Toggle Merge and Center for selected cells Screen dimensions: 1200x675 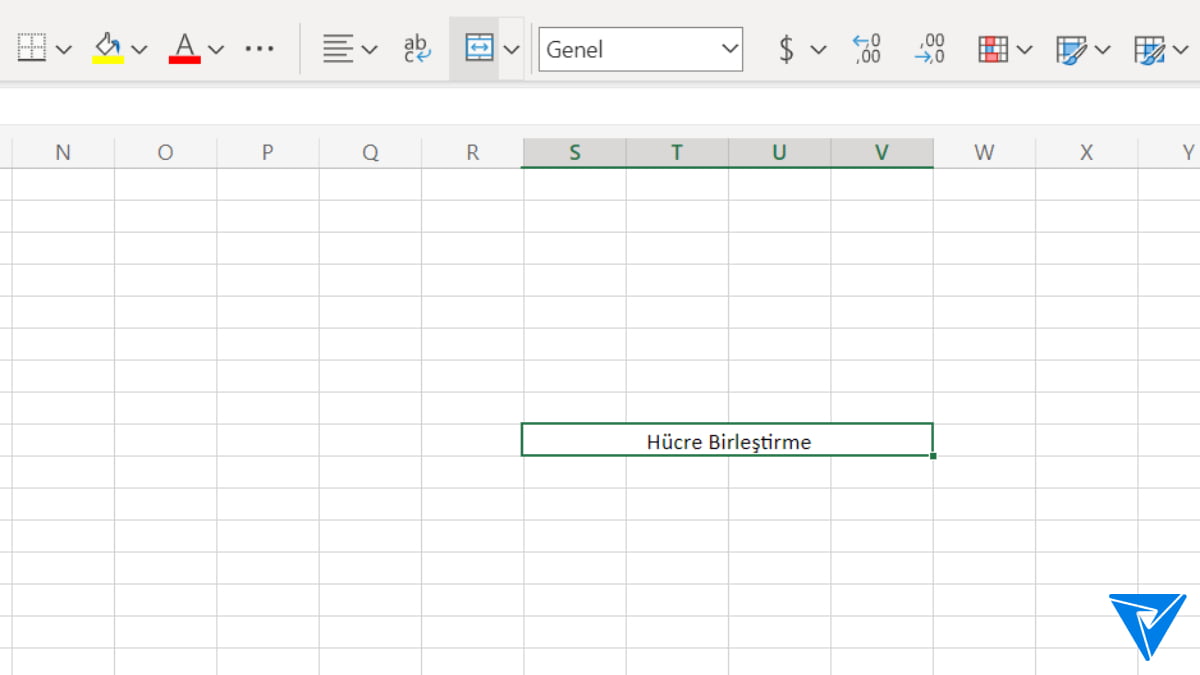[x=479, y=48]
